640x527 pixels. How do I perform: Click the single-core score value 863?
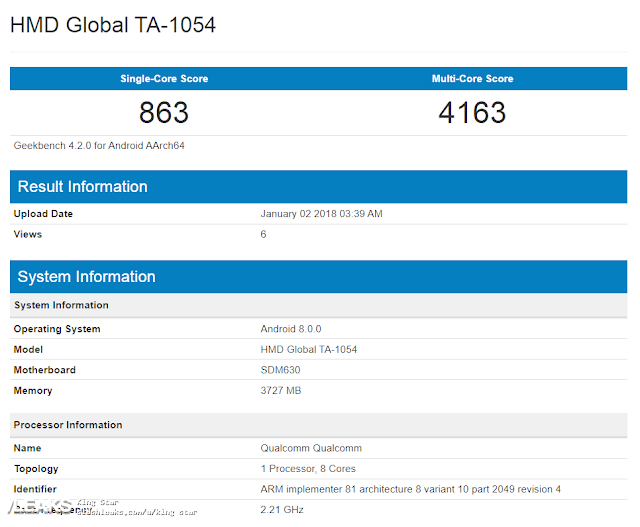[164, 113]
